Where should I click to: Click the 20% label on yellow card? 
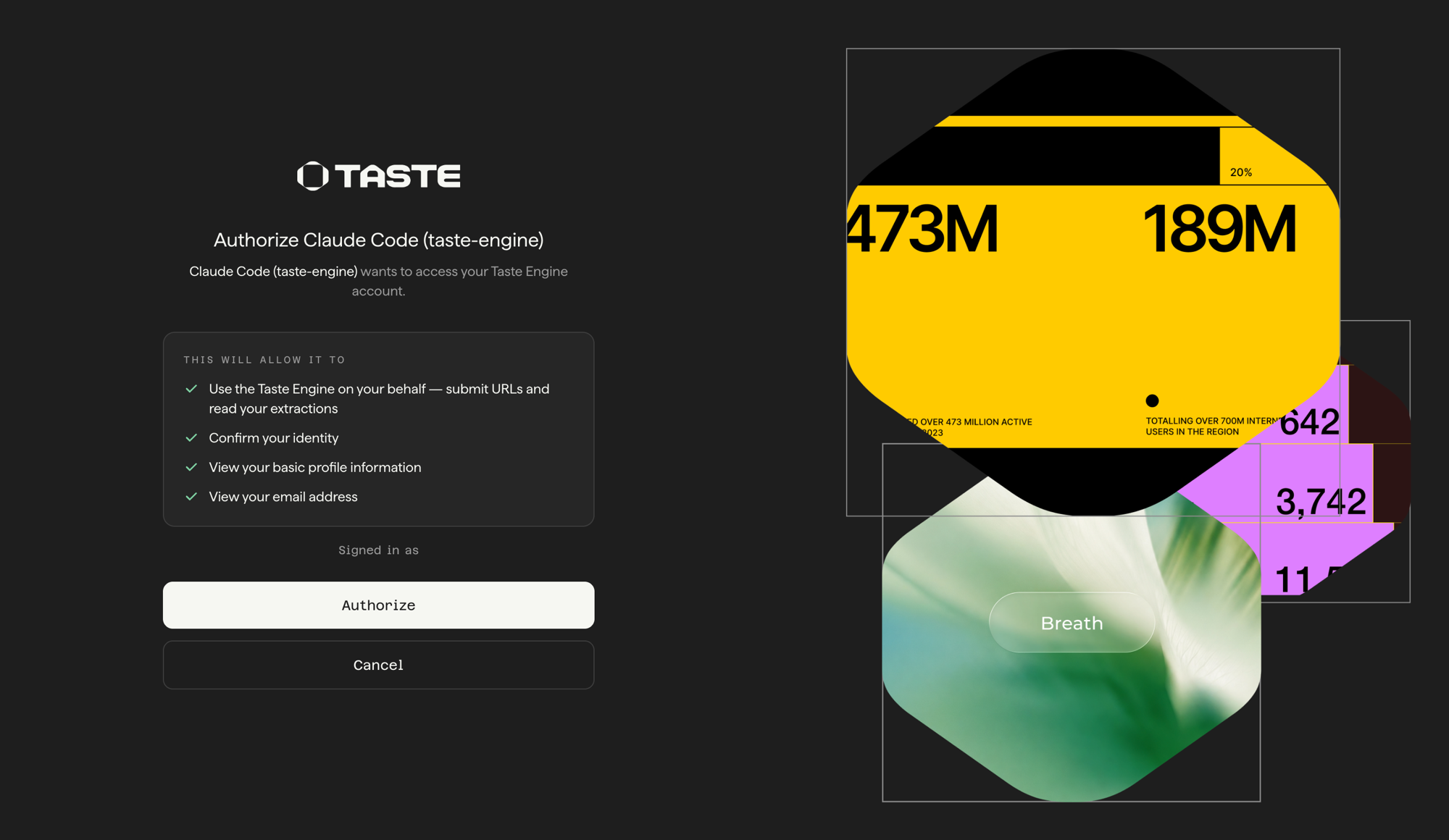pos(1241,172)
